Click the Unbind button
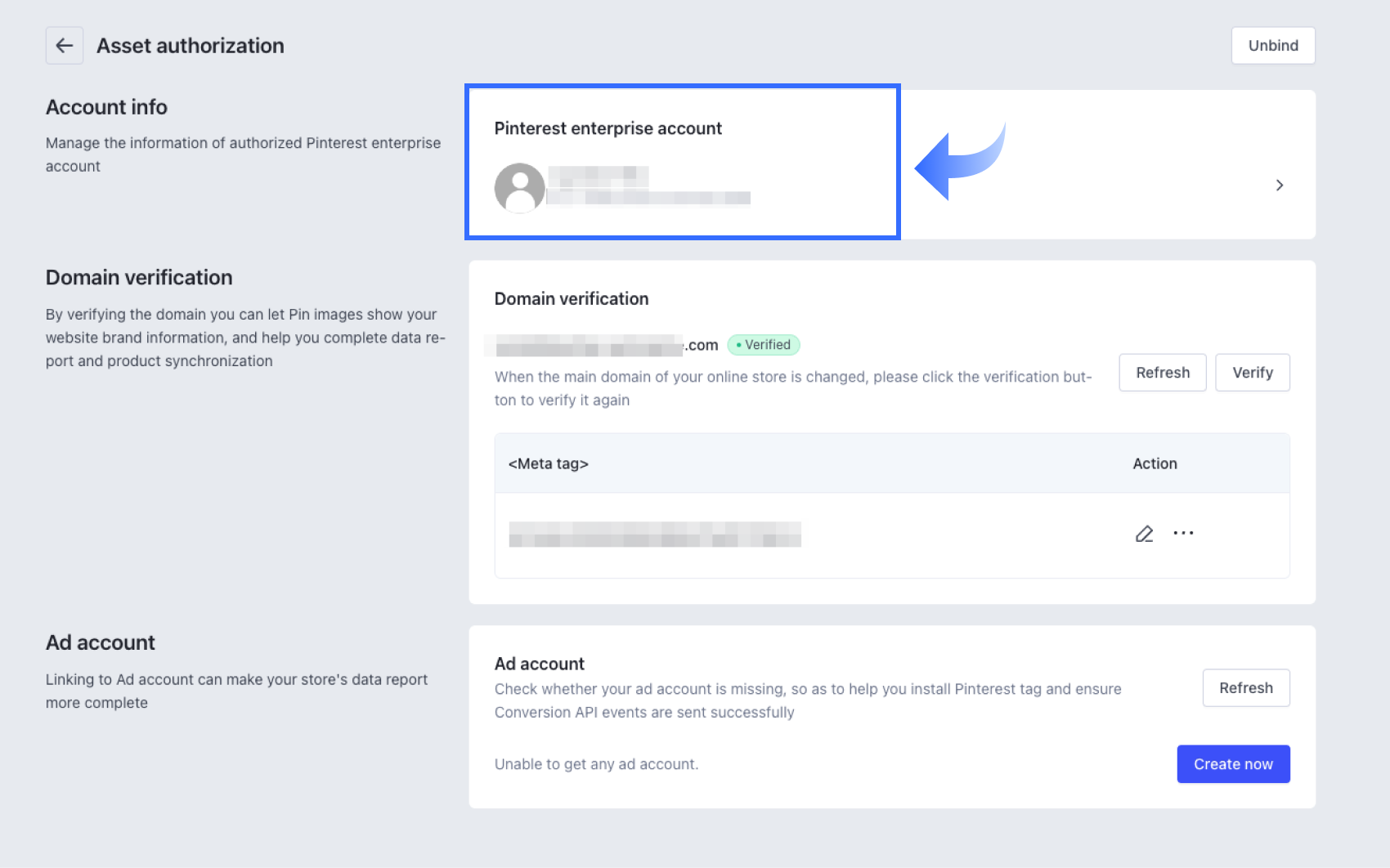The height and width of the screenshot is (868, 1390). pos(1272,46)
